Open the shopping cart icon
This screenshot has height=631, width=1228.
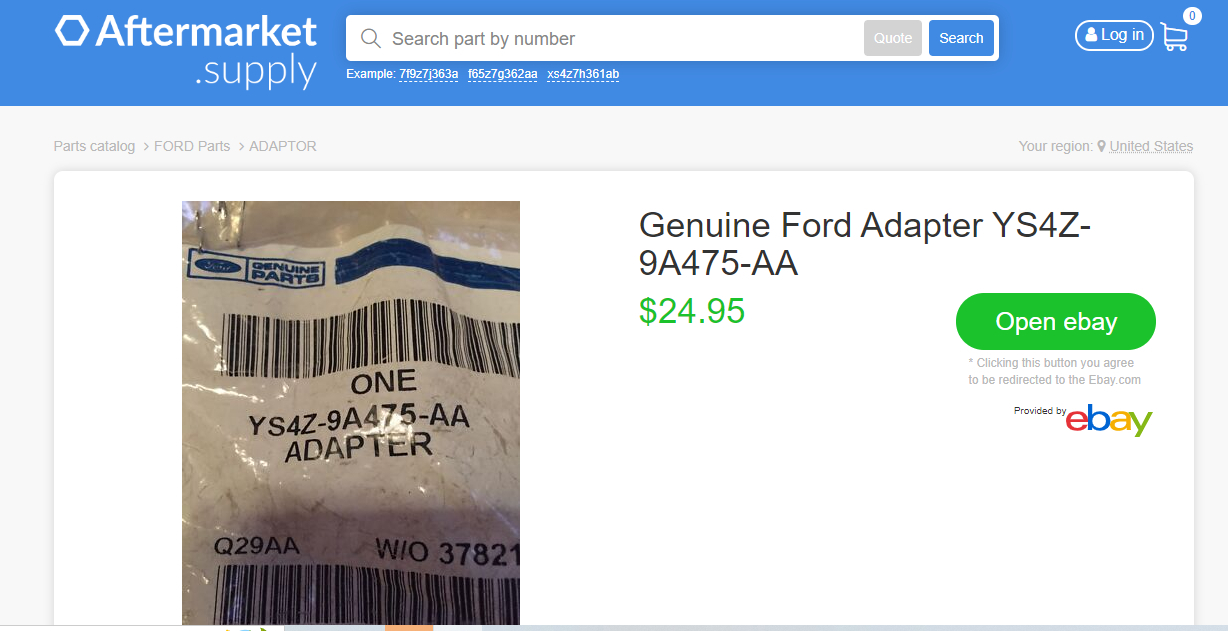pos(1174,37)
